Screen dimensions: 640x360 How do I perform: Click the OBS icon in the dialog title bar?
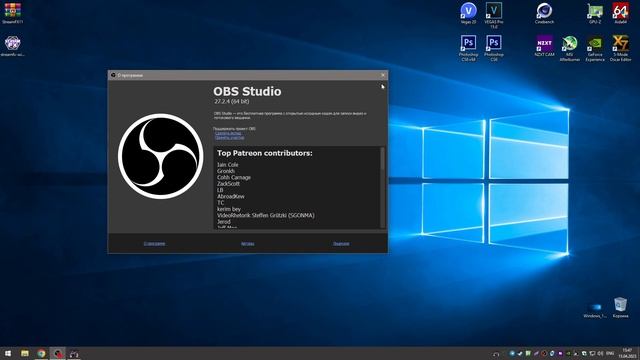coord(113,75)
